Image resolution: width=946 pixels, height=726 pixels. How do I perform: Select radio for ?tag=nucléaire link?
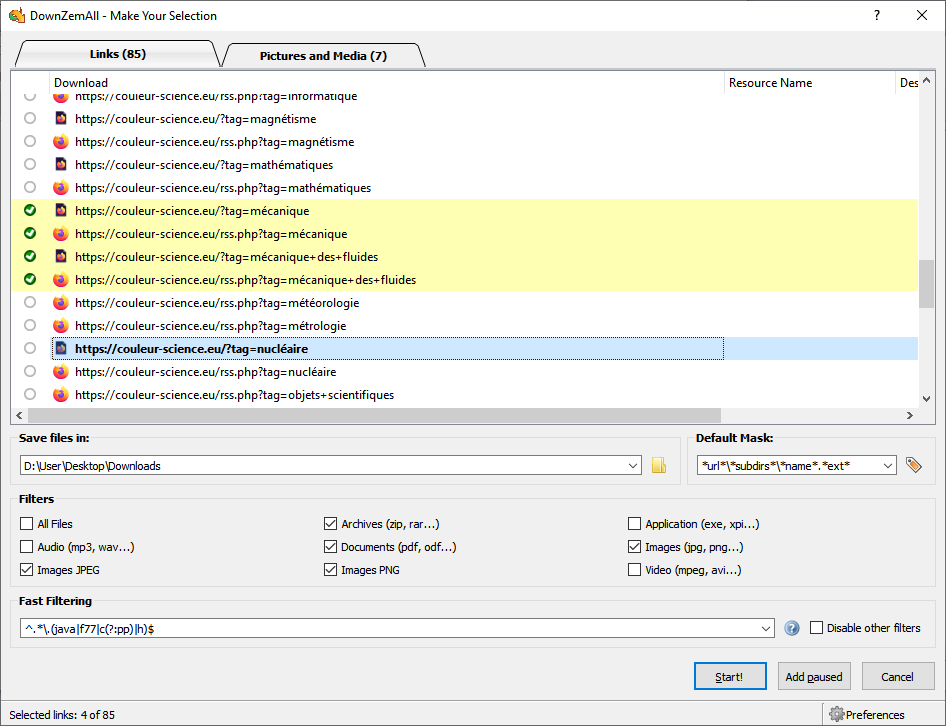pyautogui.click(x=30, y=348)
